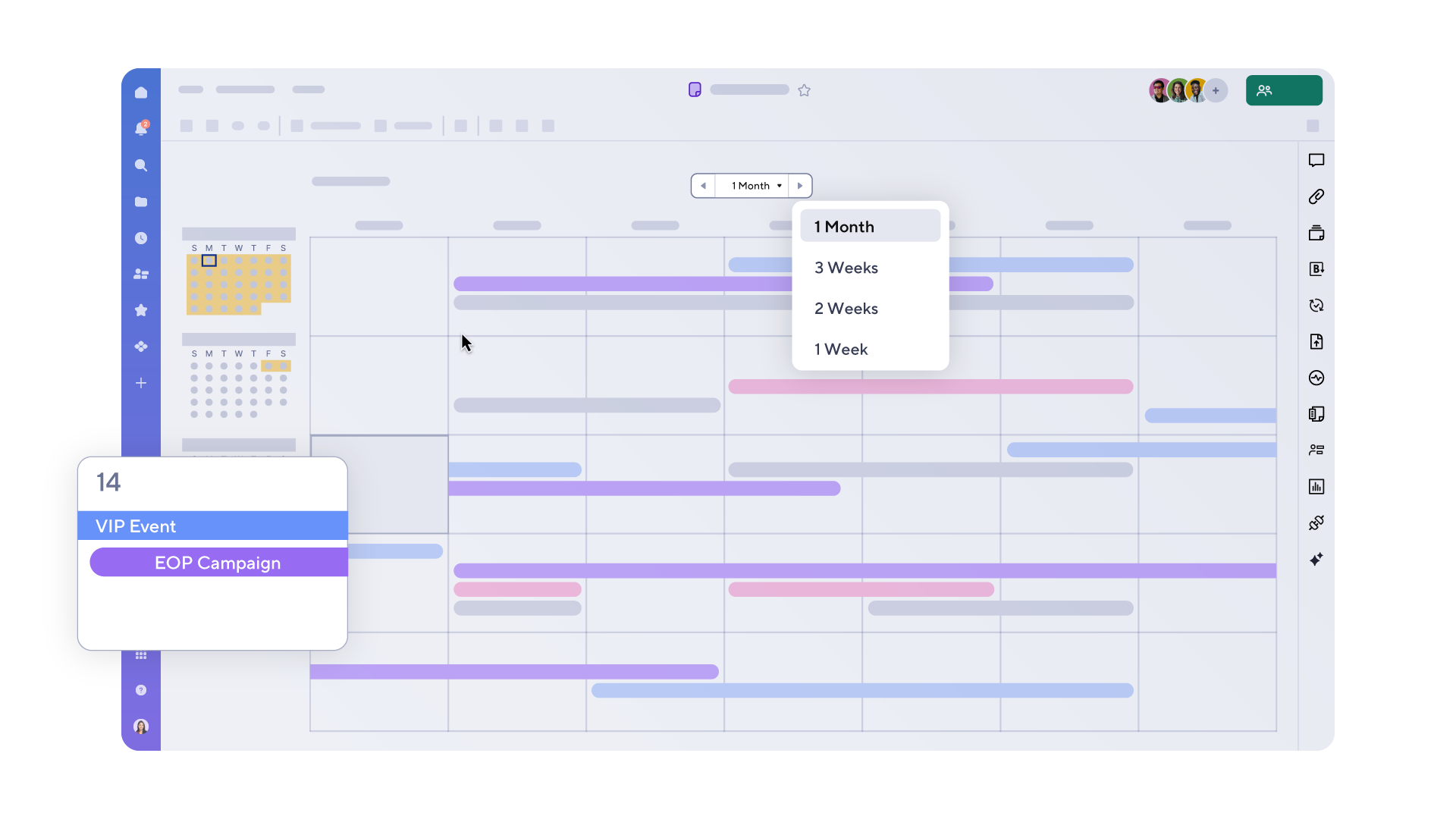Open the 1 Month view dropdown
Viewport: 1456px width, 819px height.
[x=752, y=185]
